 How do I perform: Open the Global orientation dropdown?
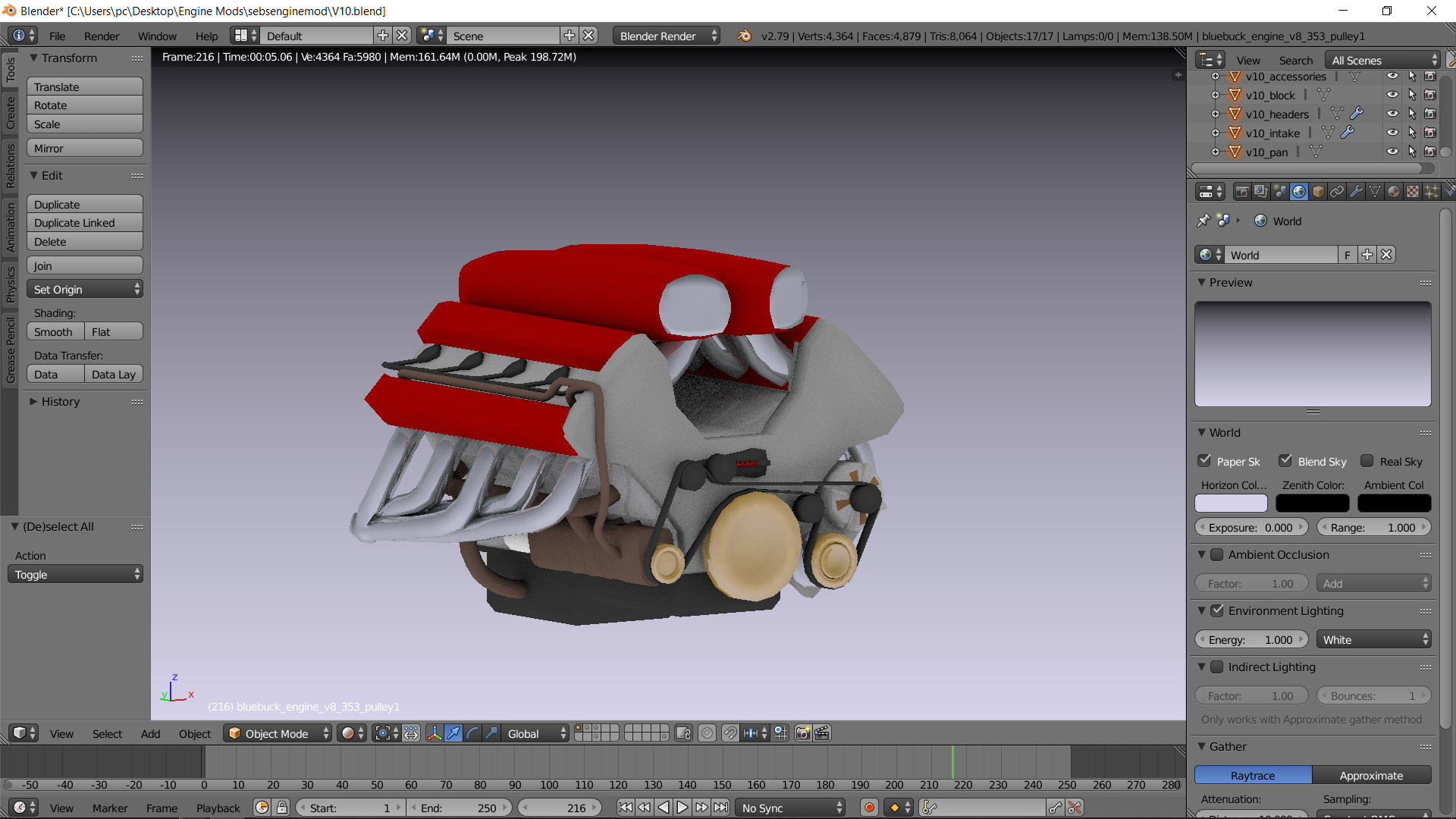tap(534, 733)
